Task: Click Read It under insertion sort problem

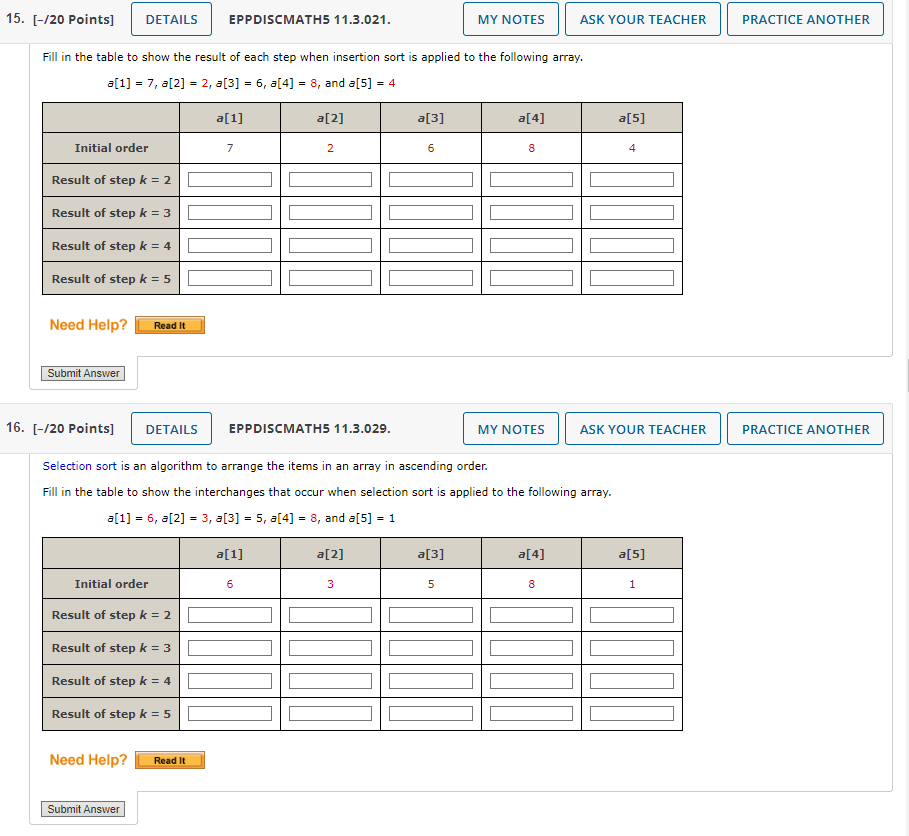Action: point(169,324)
